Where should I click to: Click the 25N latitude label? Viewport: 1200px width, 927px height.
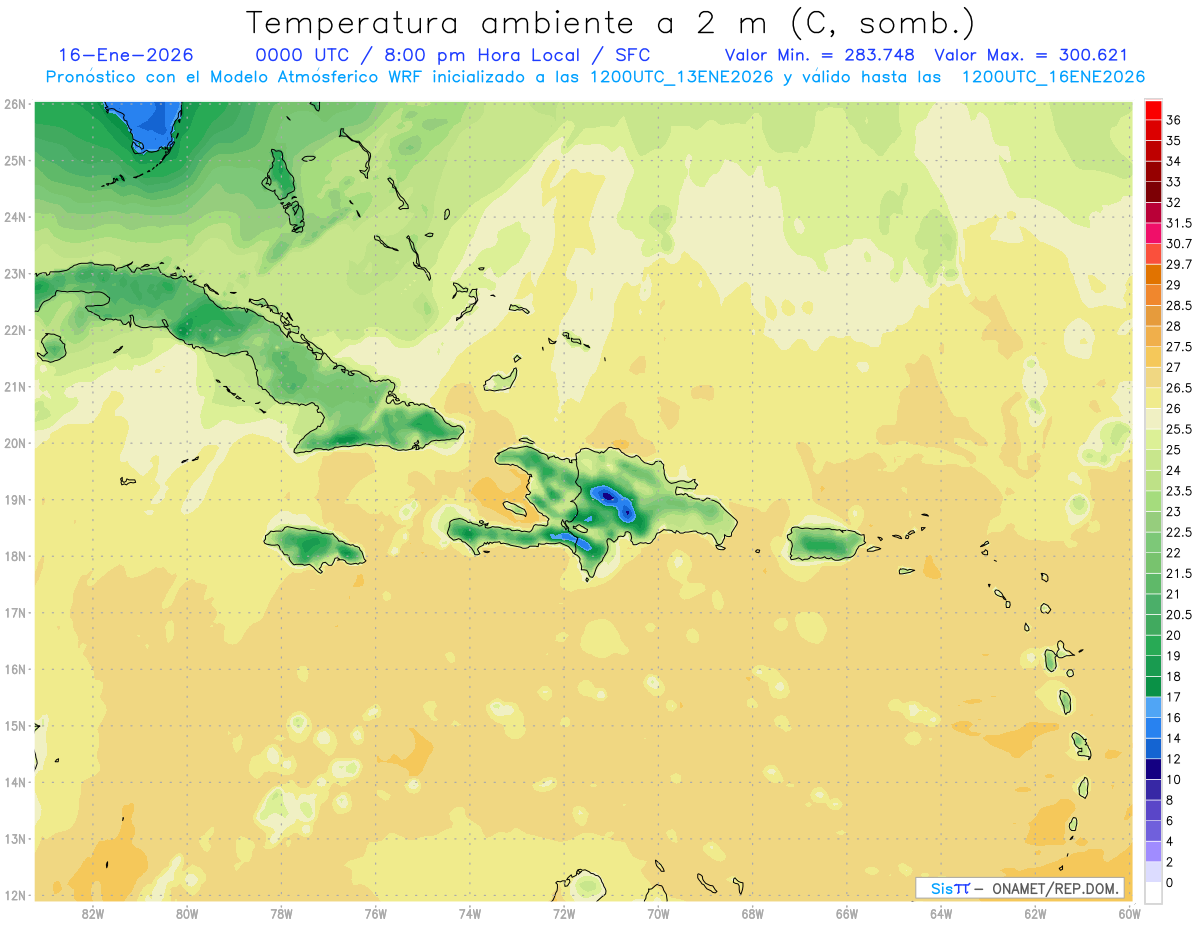tap(14, 160)
